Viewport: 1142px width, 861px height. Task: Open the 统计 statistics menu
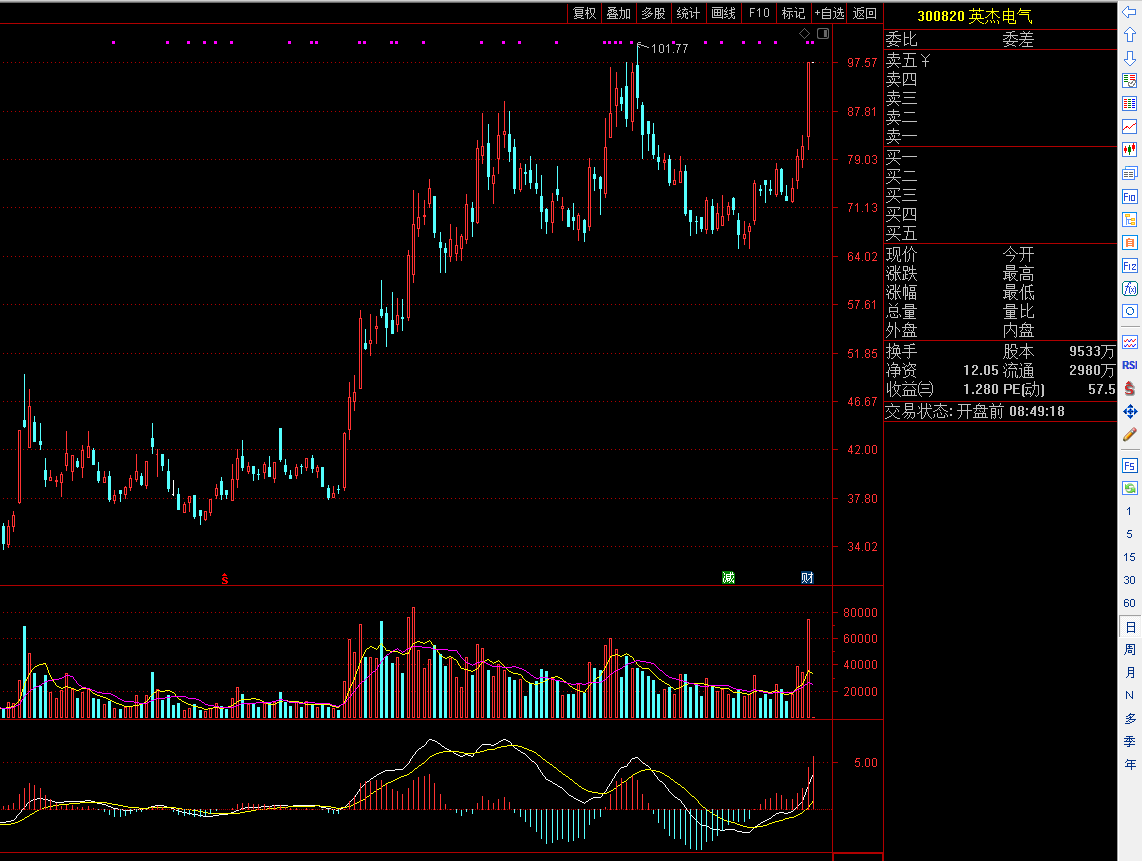click(x=688, y=13)
